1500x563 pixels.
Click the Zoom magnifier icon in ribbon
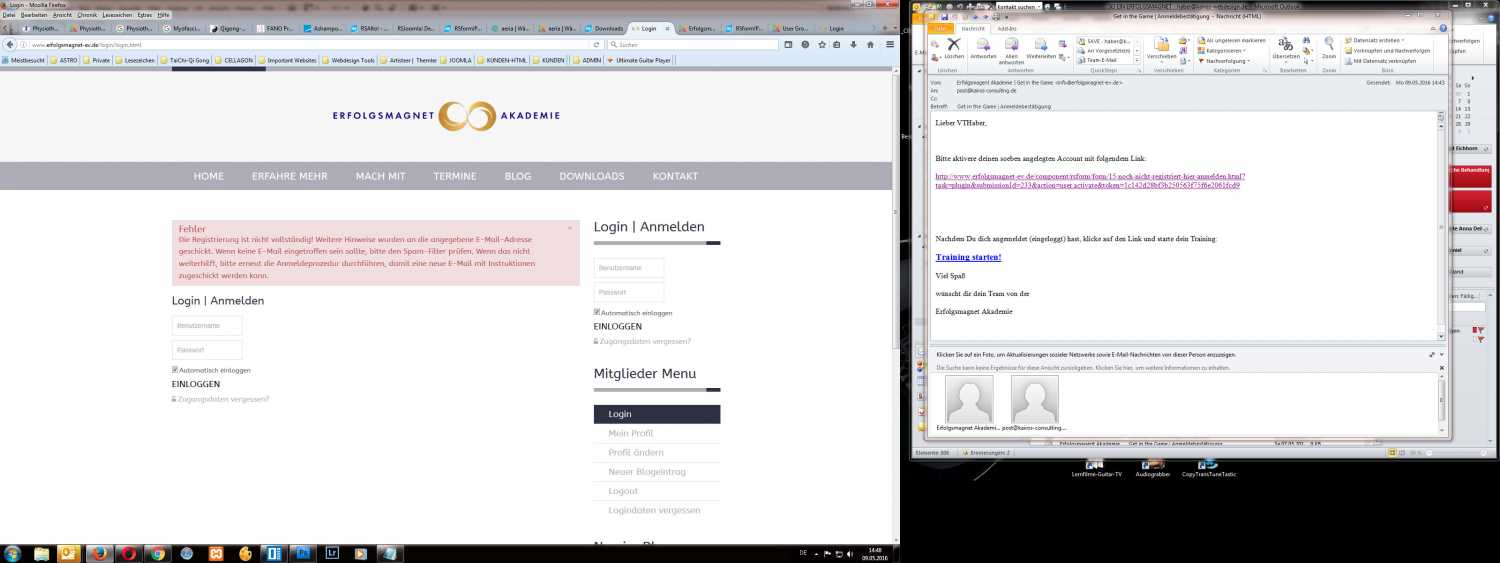(x=1328, y=47)
